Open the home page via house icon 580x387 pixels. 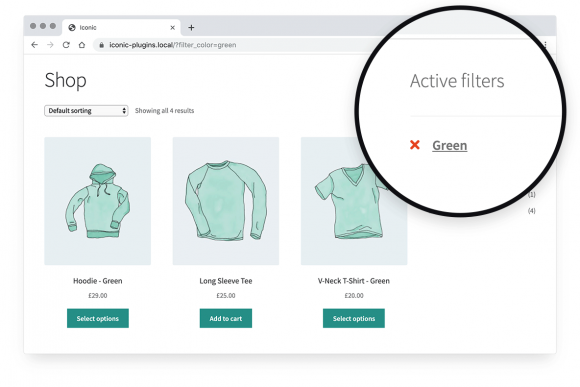tap(82, 45)
